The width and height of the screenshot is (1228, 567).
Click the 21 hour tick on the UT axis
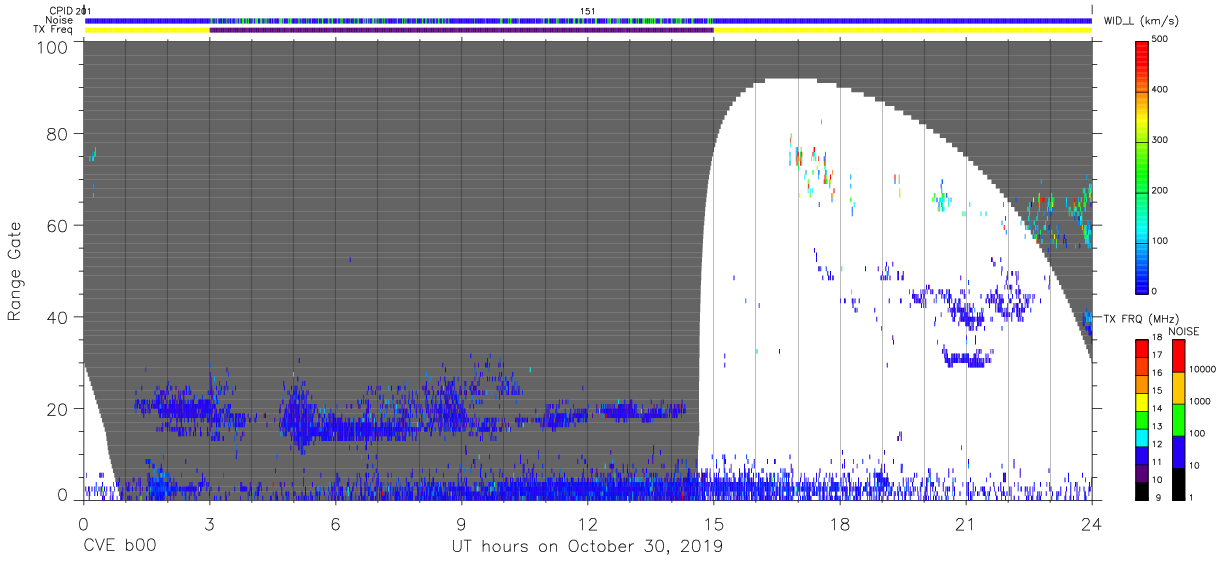click(x=966, y=526)
